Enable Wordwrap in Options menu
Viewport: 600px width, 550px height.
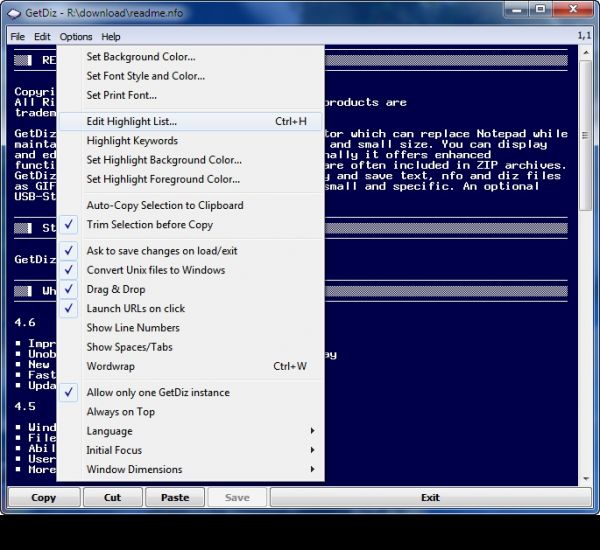click(x=110, y=367)
